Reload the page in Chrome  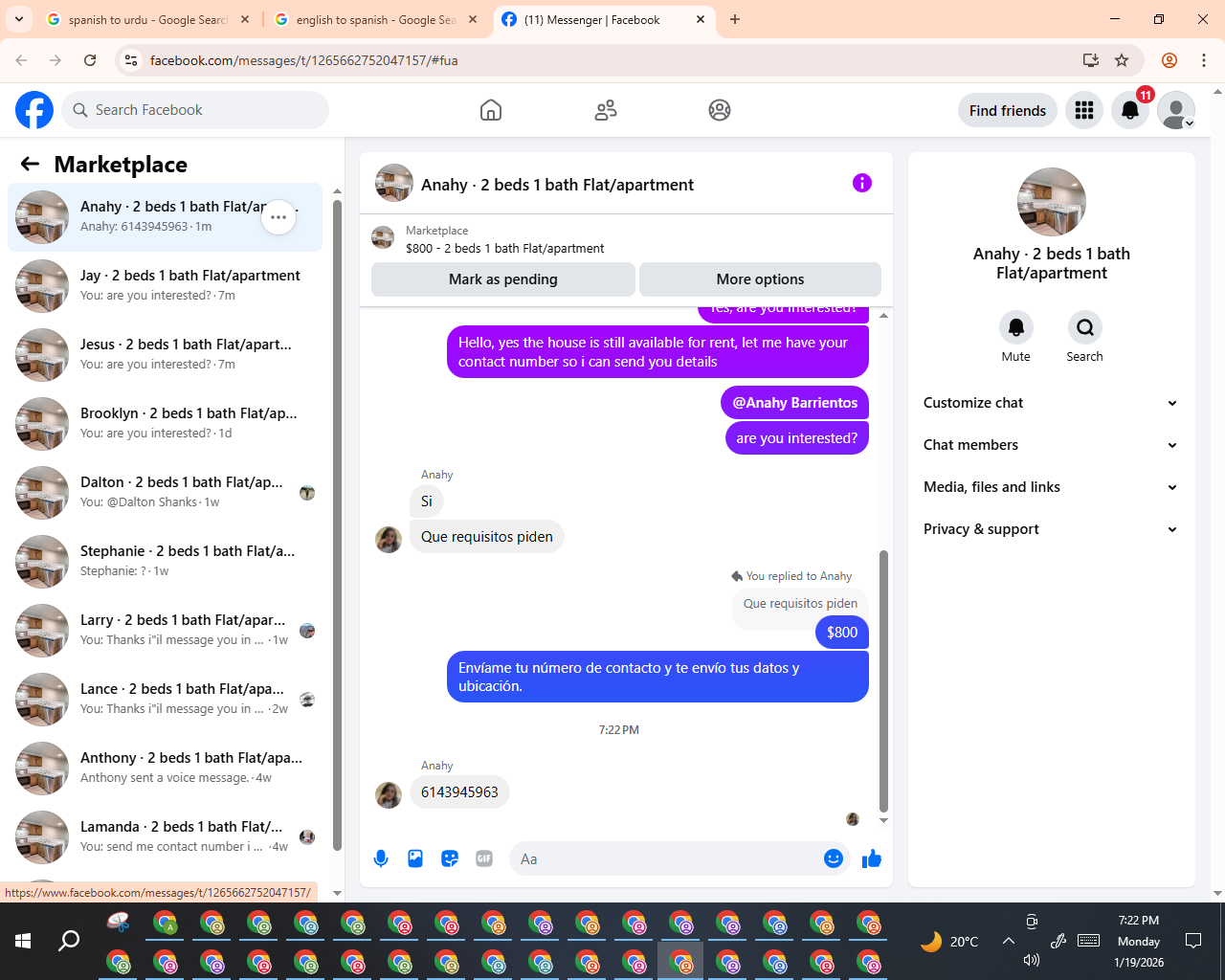coord(90,60)
